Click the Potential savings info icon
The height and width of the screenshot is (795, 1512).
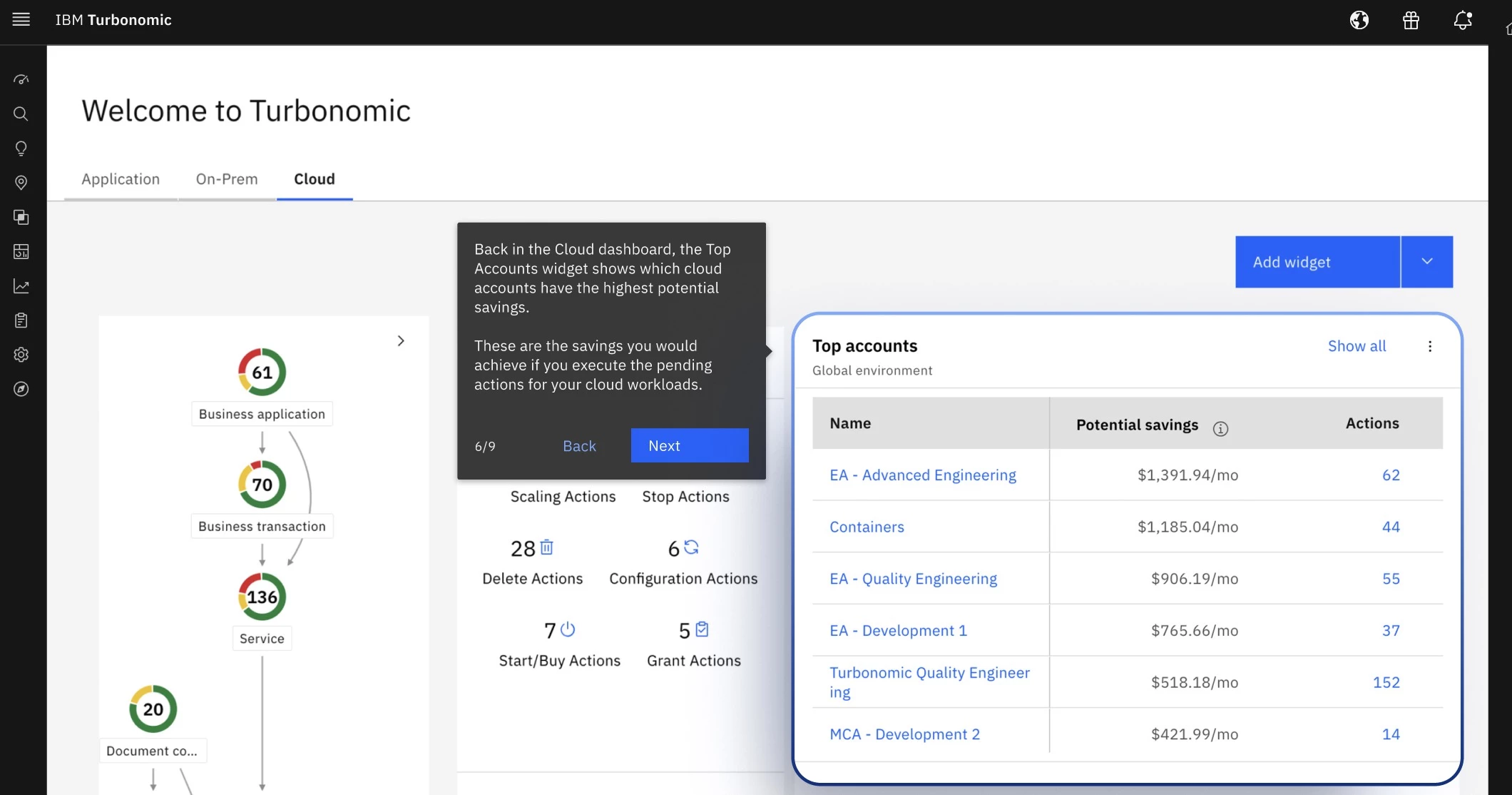1220,428
